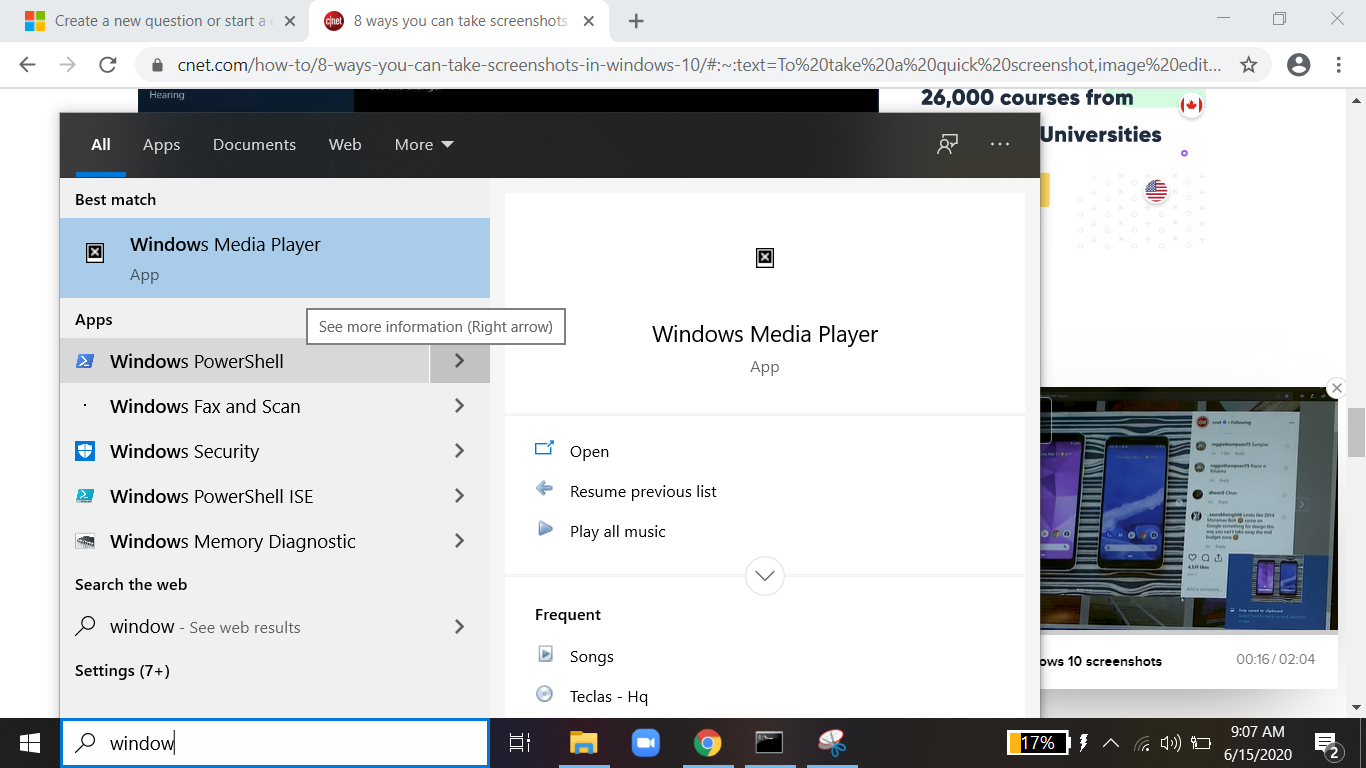Open Command Prompt taskbar icon
This screenshot has height=768, width=1366.
[x=768, y=743]
